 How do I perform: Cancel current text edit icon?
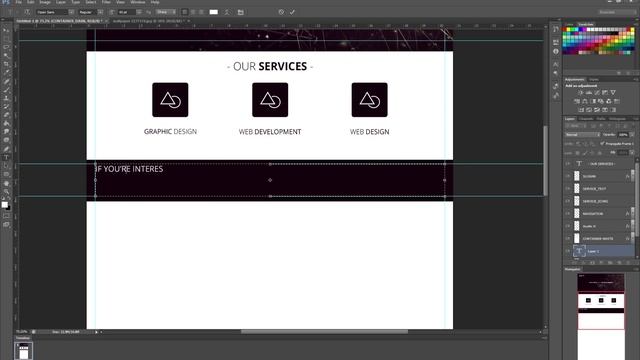coord(281,12)
